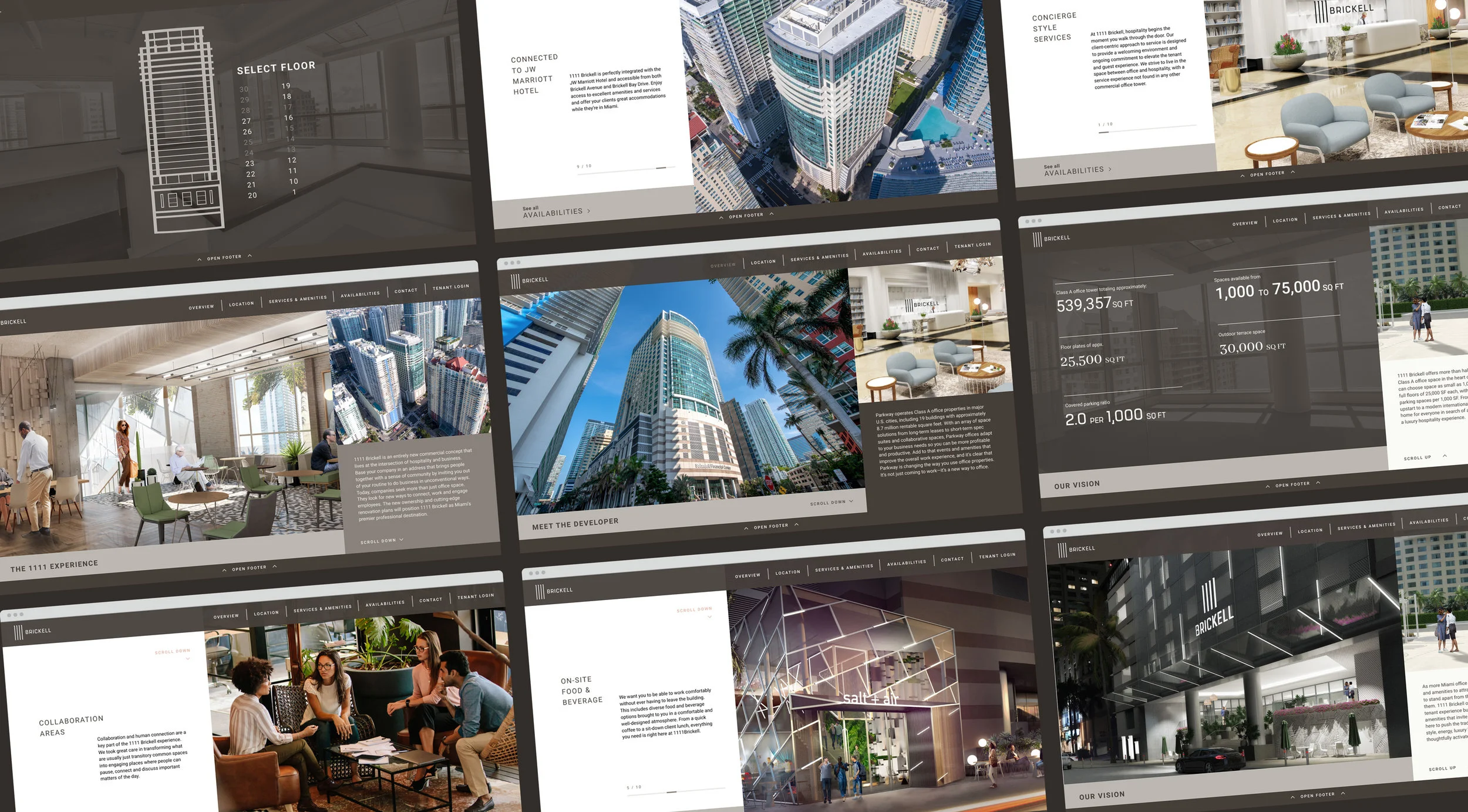Click the Brickell logo on Food & Beverage page
Screen dimensions: 1468x812
(x=554, y=591)
